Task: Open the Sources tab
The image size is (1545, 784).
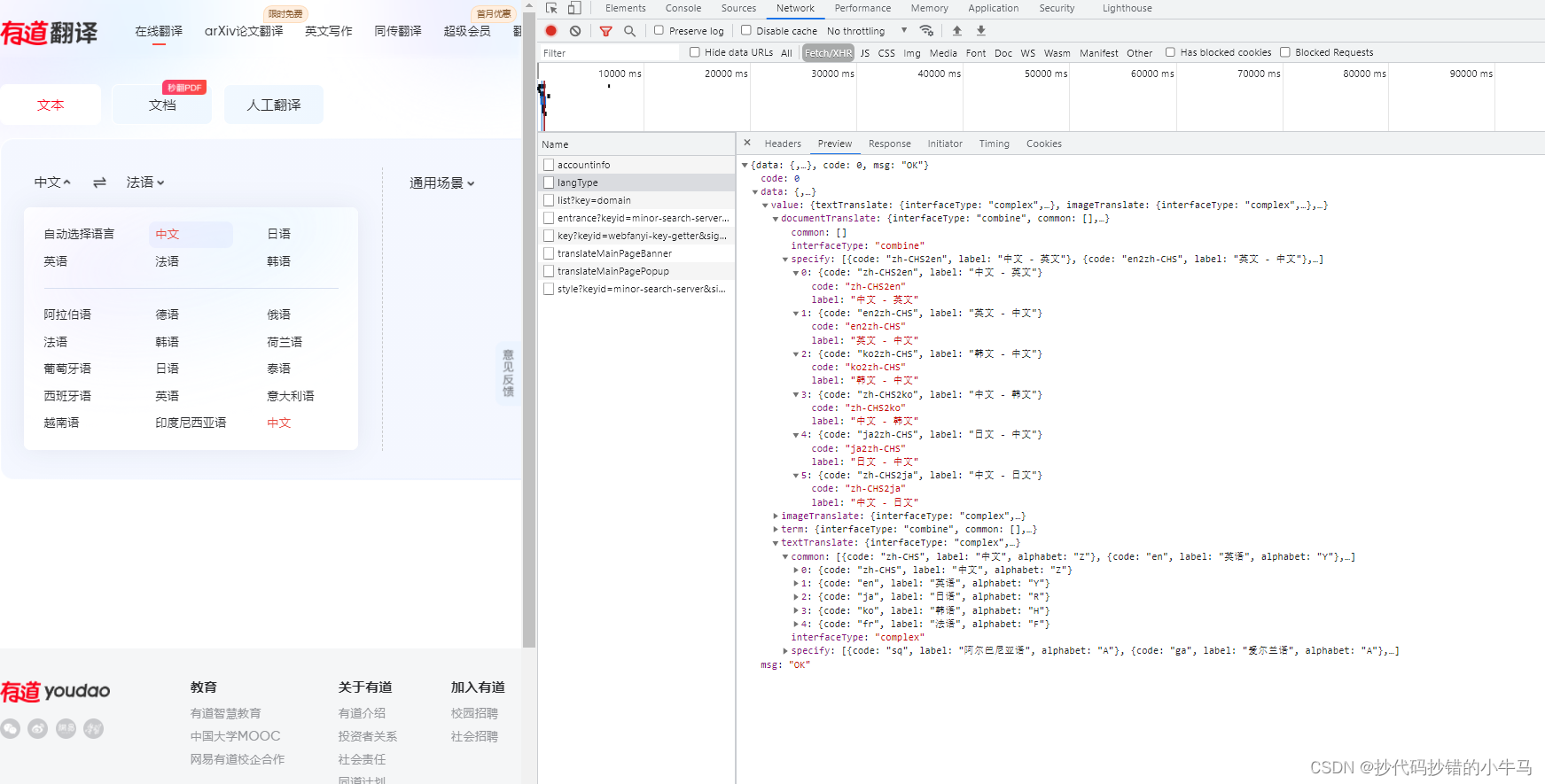Action: [738, 8]
